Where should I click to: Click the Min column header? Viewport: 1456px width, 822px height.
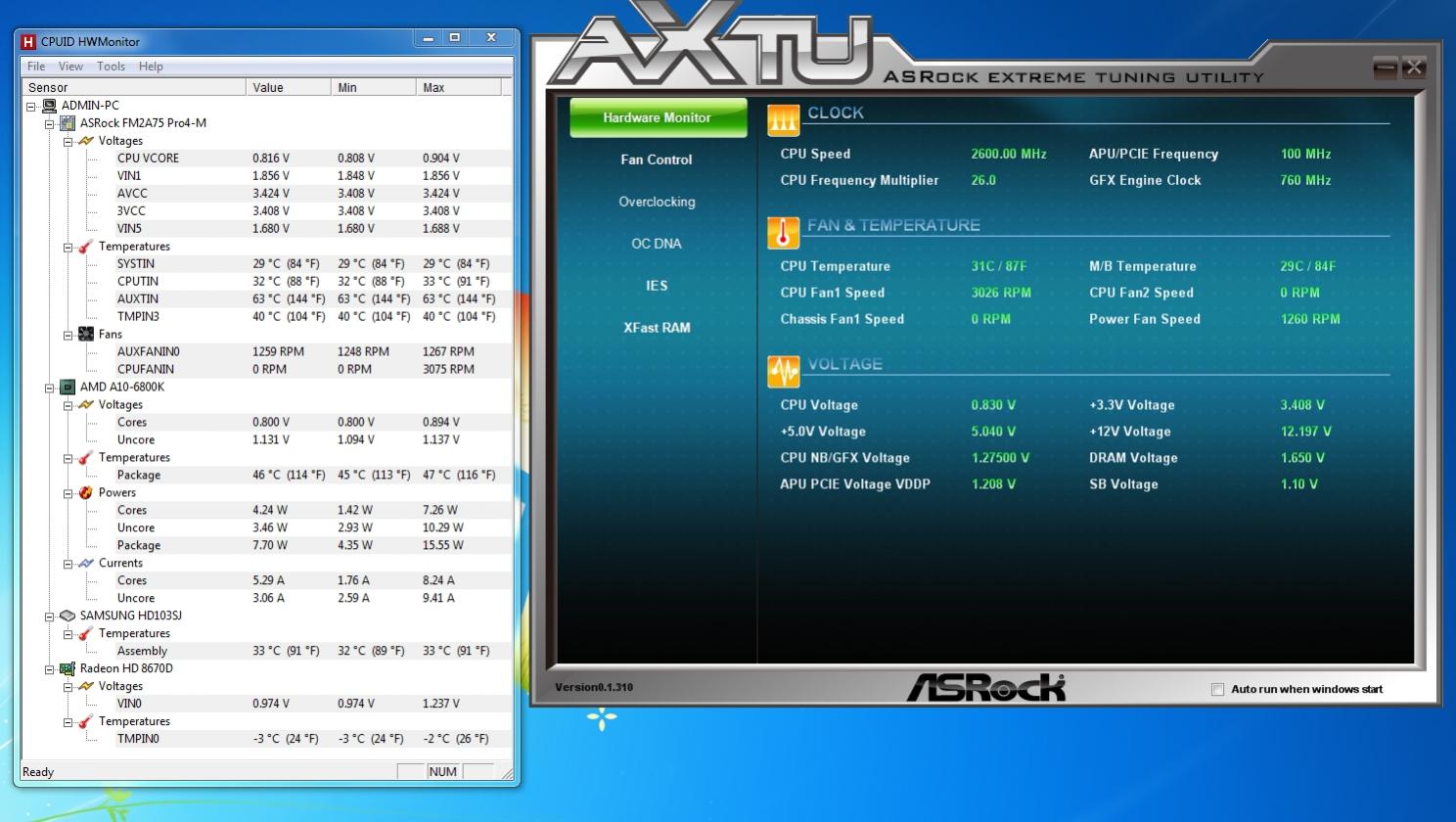374,87
